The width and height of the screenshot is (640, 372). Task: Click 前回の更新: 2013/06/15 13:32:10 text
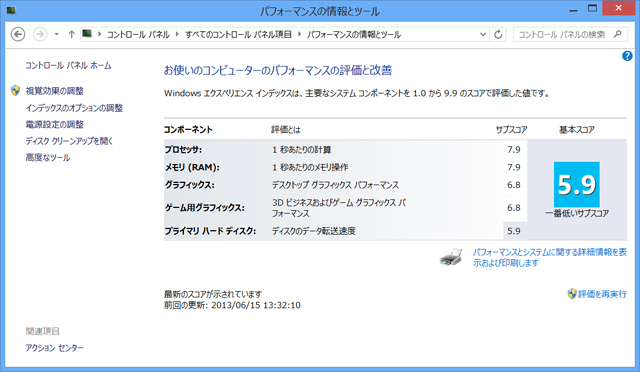tap(232, 305)
